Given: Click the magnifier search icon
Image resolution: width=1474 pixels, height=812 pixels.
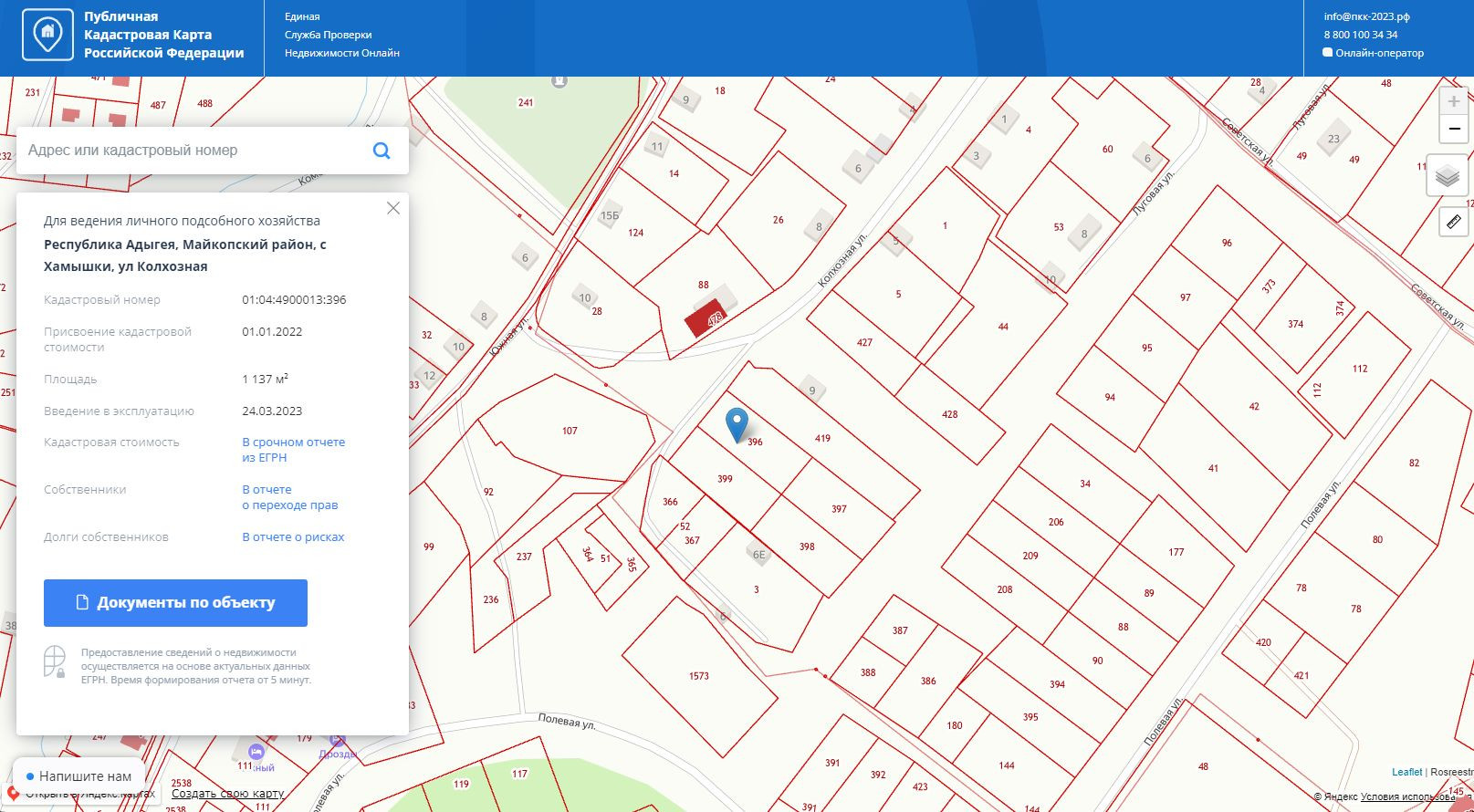Looking at the screenshot, I should 382,151.
